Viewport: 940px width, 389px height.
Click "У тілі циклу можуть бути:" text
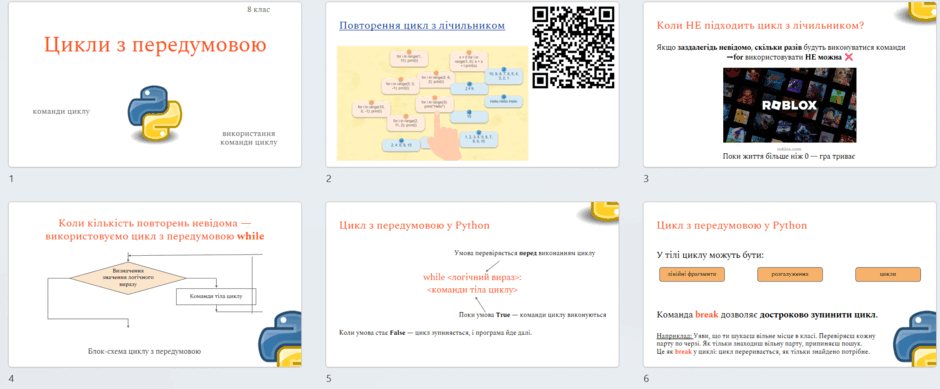click(710, 255)
